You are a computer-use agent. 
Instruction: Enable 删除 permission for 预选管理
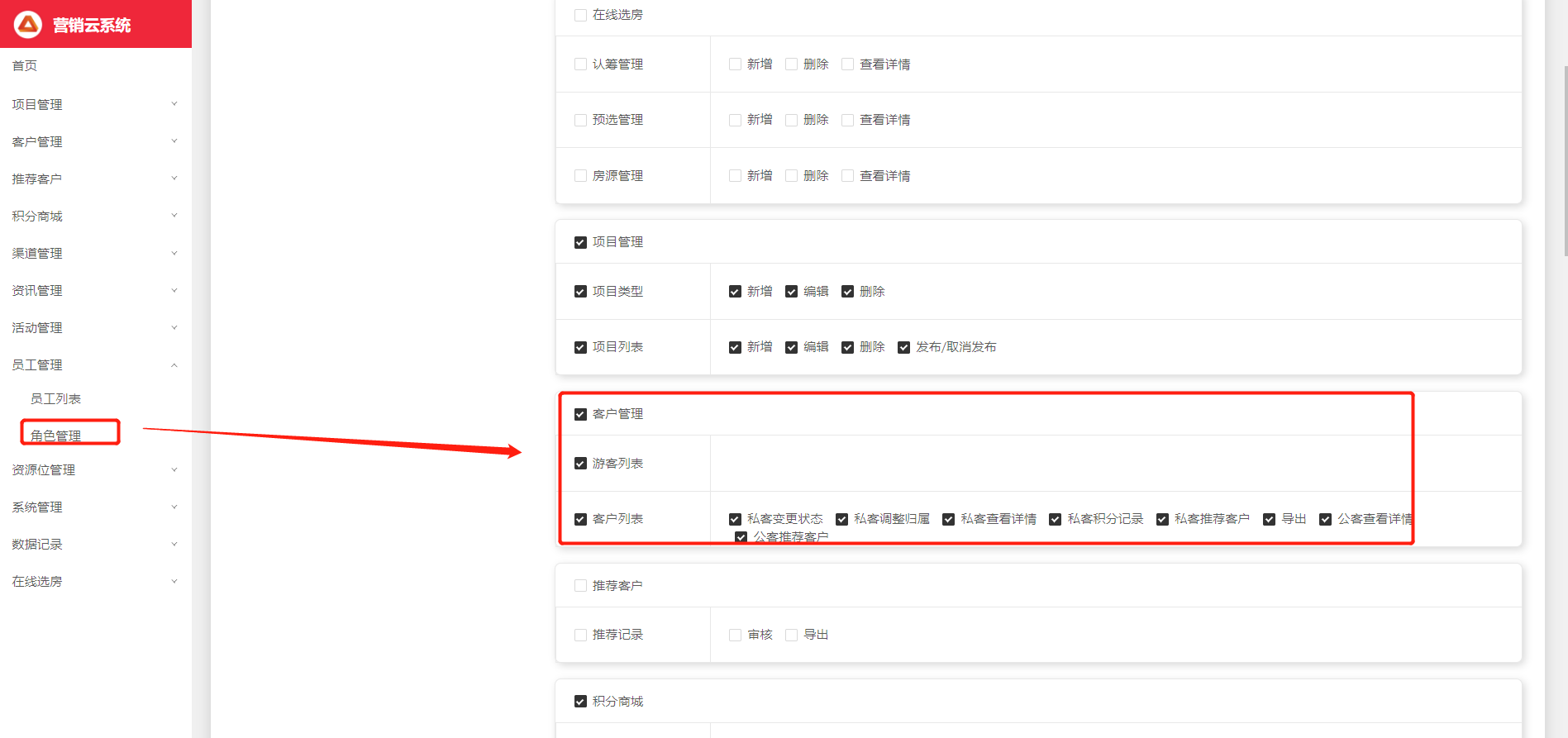pos(791,120)
